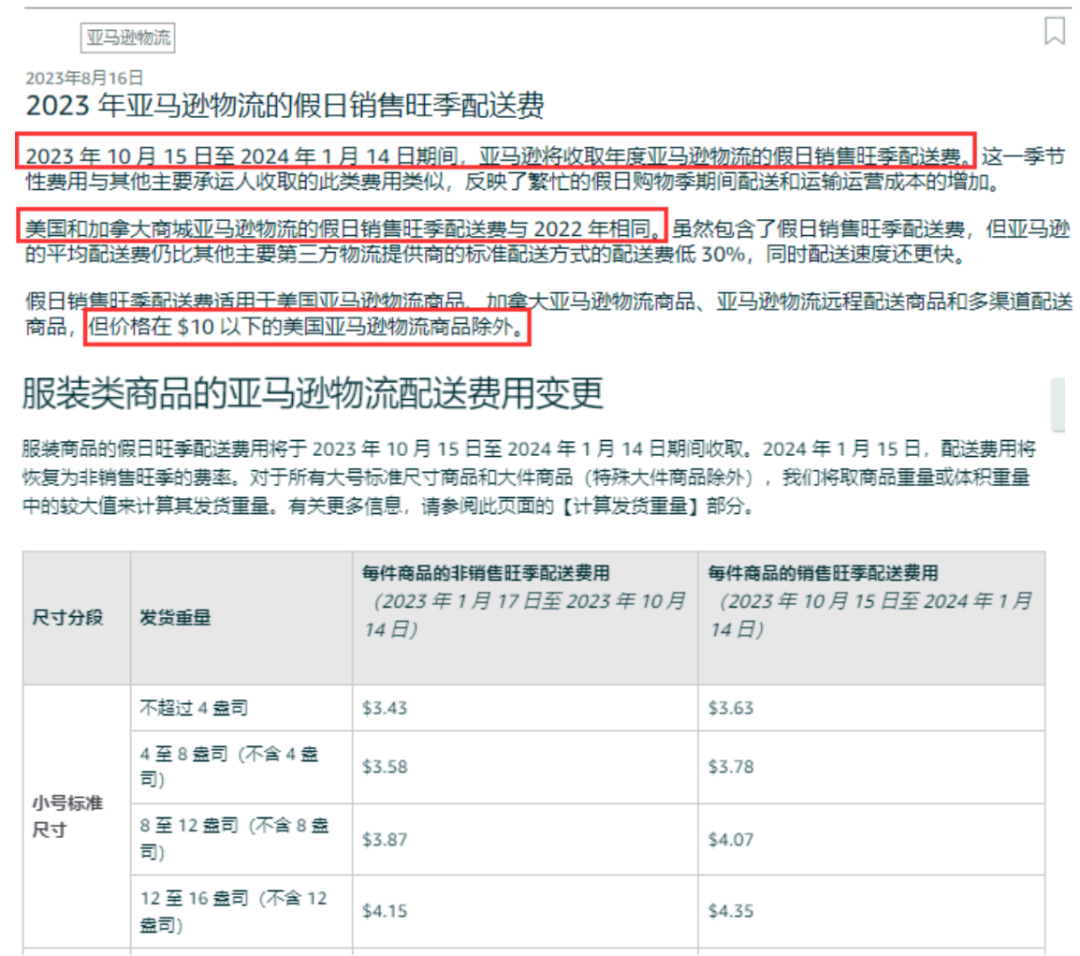The width and height of the screenshot is (1080, 956).
Task: Select the $3.43 non-peak fee
Action: [384, 708]
